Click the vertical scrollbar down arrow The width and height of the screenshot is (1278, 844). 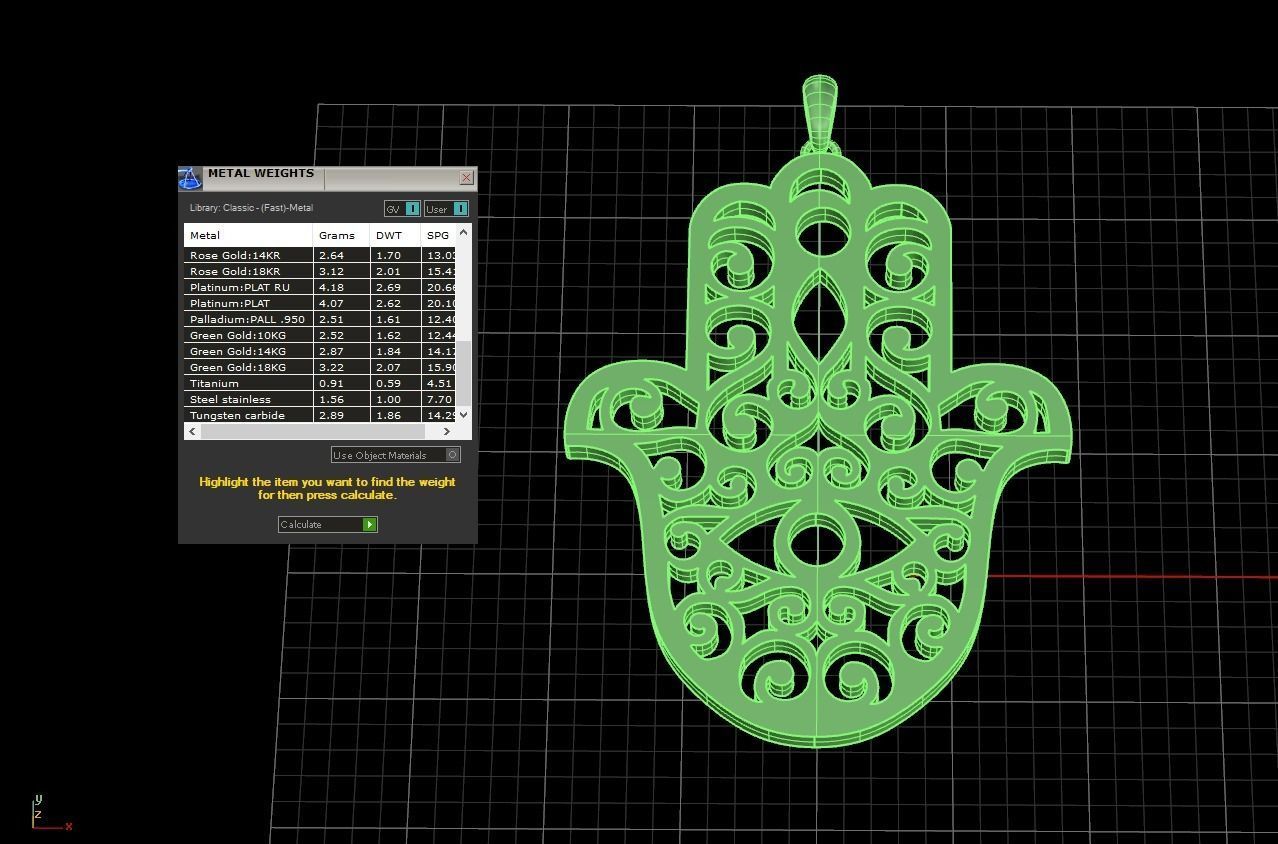pos(463,414)
